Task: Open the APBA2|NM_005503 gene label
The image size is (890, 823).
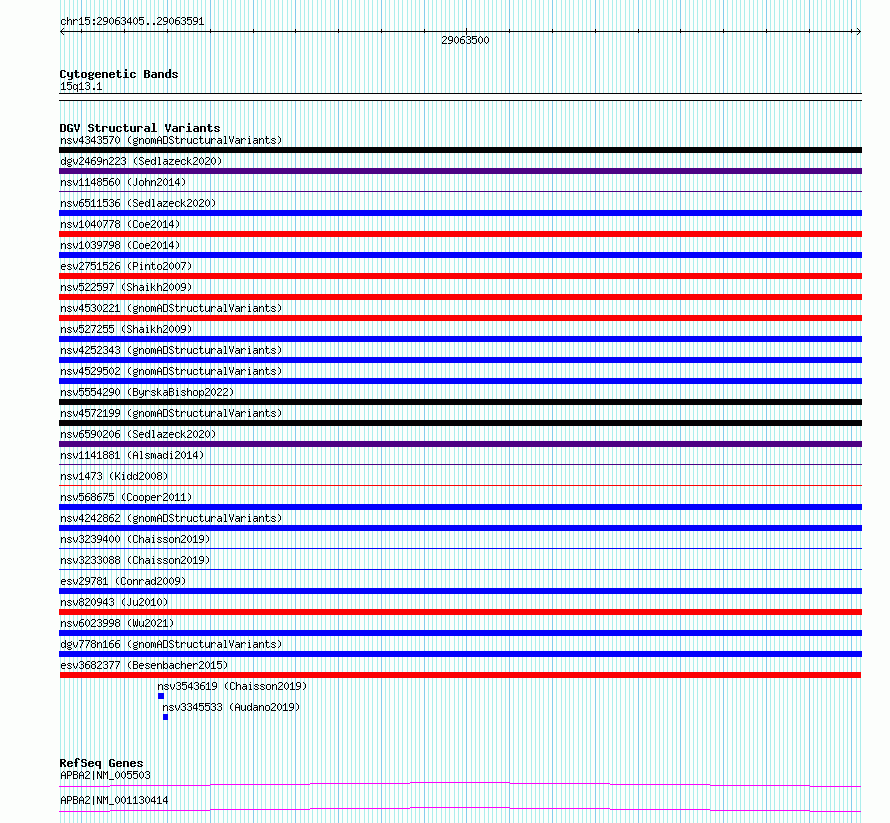Action: click(x=105, y=775)
